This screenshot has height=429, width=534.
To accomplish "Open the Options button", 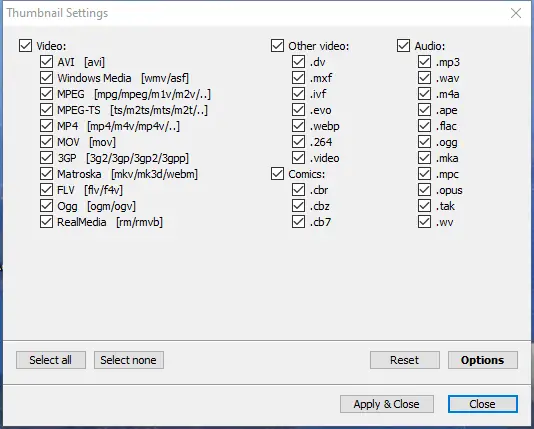I will pos(483,360).
